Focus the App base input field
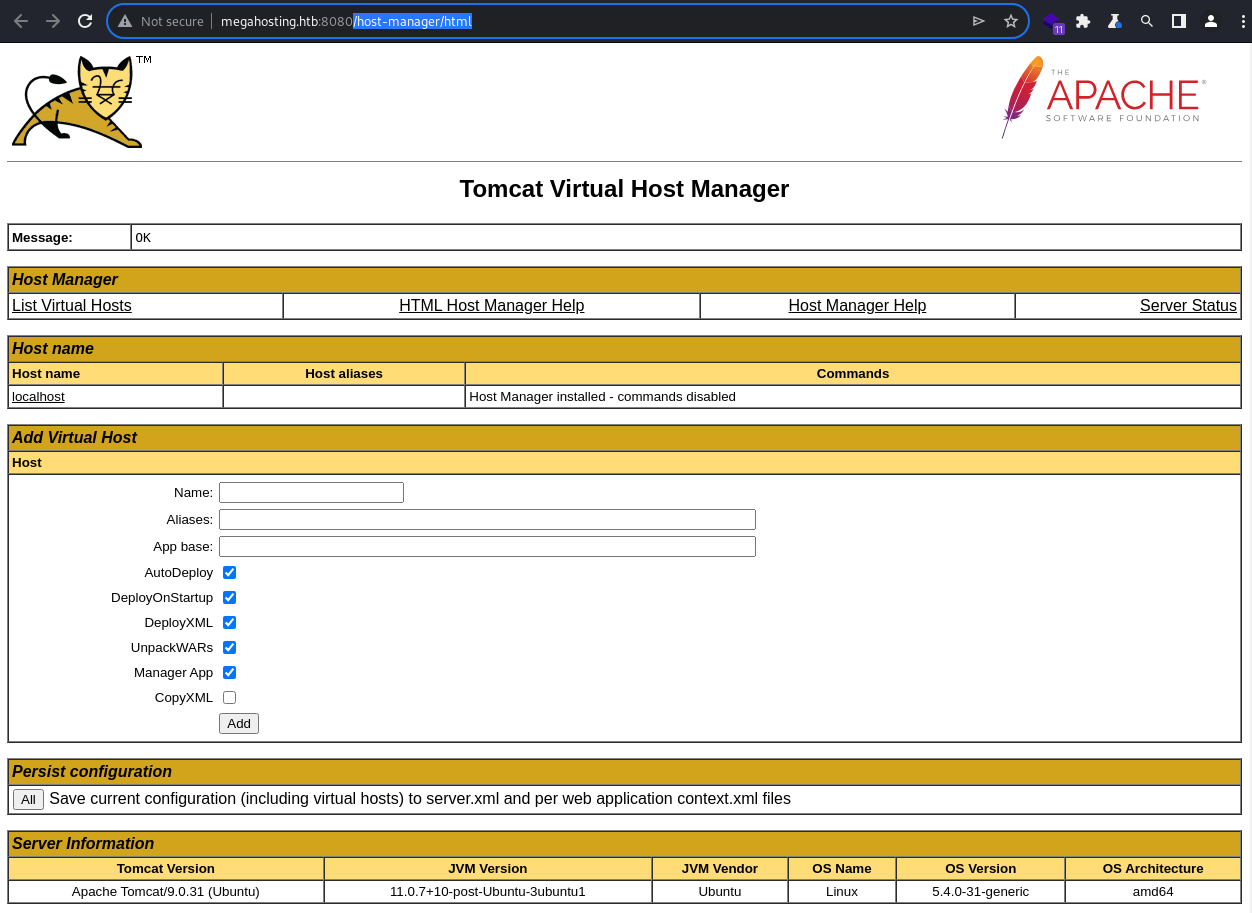Viewport: 1252px width, 913px height. click(x=487, y=547)
